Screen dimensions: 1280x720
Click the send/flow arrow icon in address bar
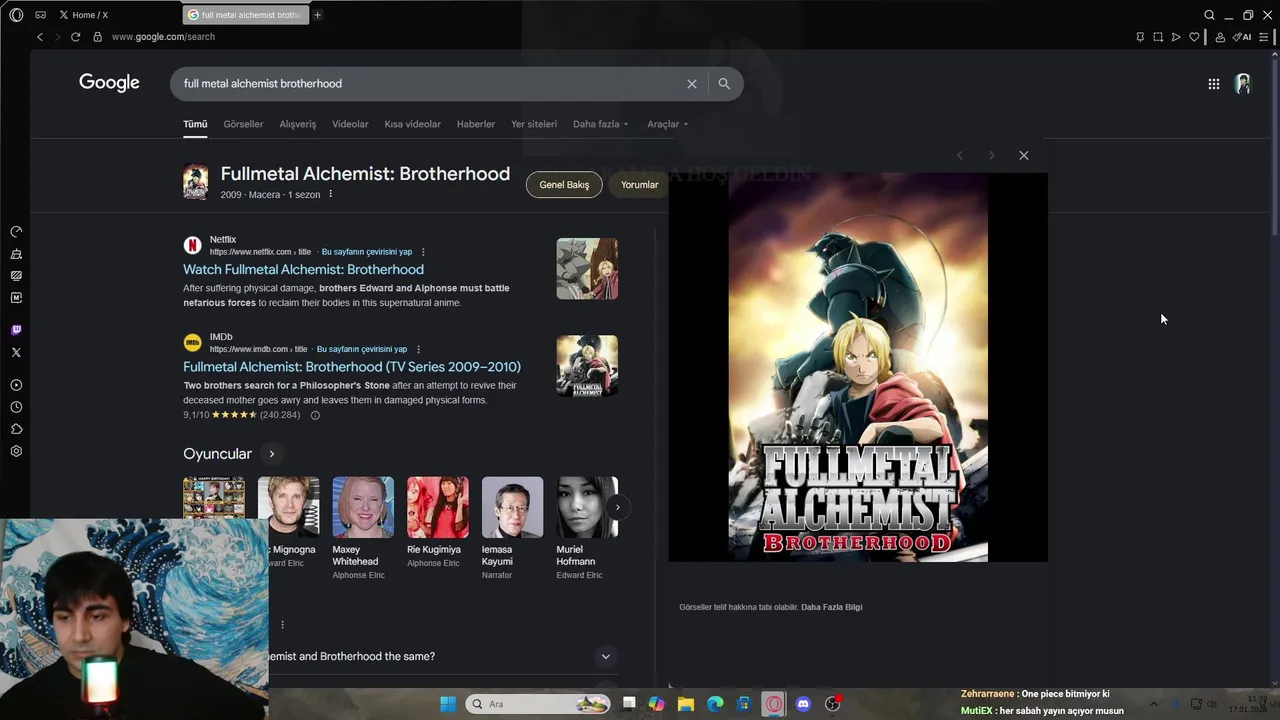[1176, 37]
